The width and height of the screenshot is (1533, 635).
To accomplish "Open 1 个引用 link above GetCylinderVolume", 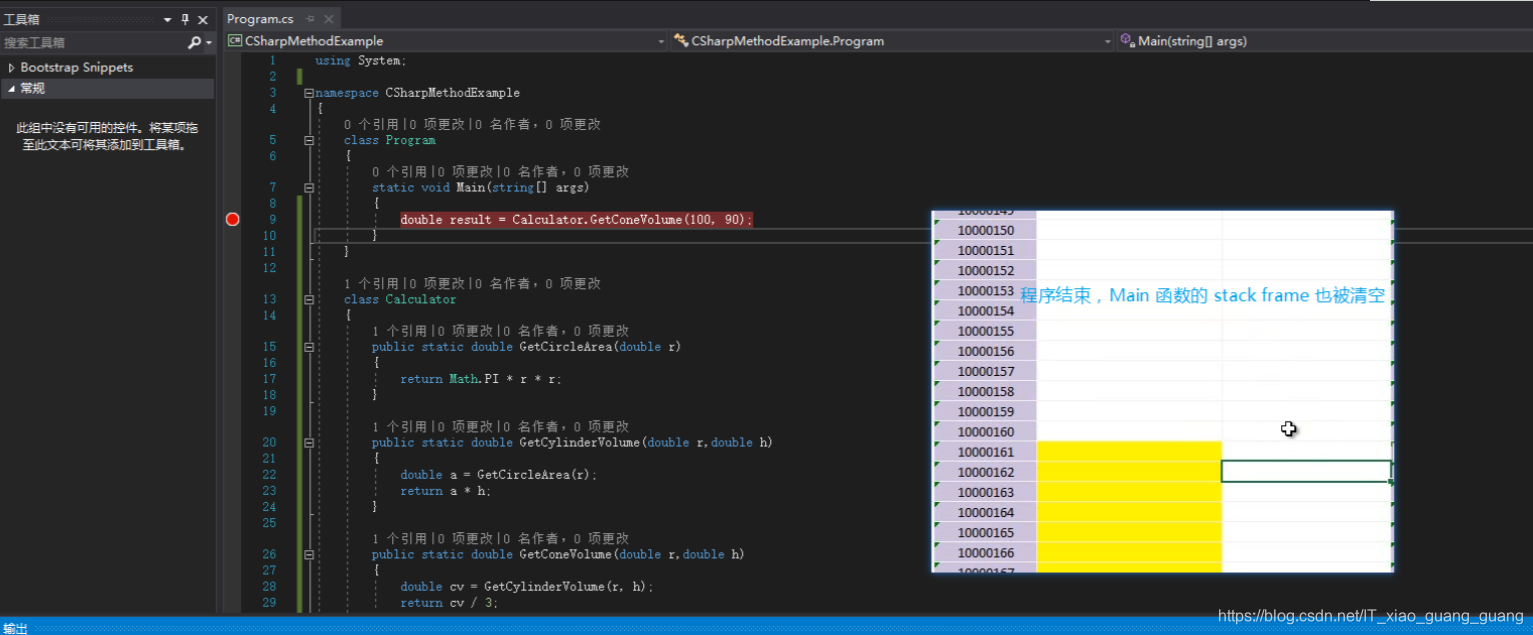I will 399,427.
